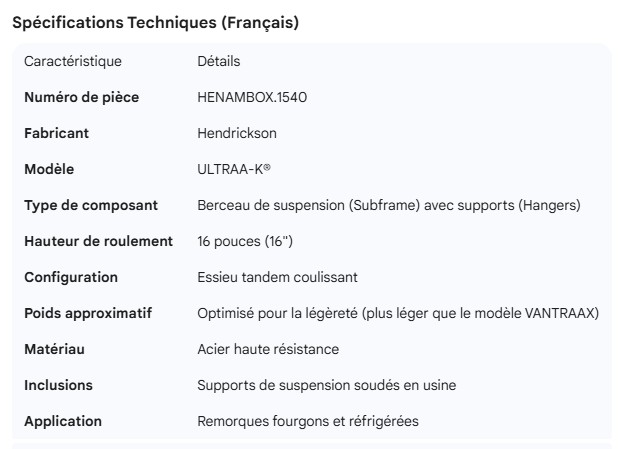The width and height of the screenshot is (627, 449).
Task: Select the 'Inclusions' row label
Action: 58,385
